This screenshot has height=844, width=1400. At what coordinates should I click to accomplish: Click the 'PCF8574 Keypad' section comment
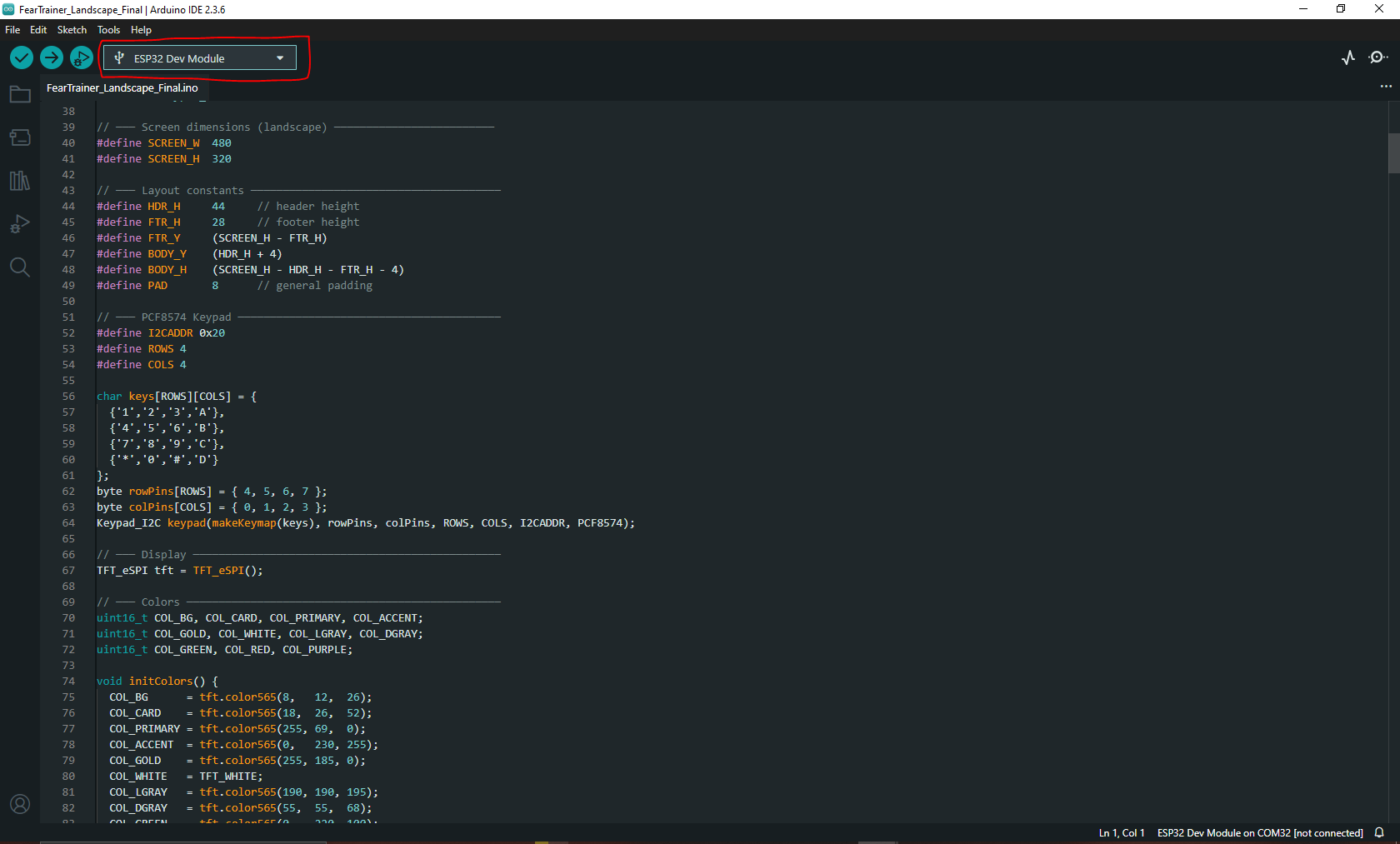(186, 317)
